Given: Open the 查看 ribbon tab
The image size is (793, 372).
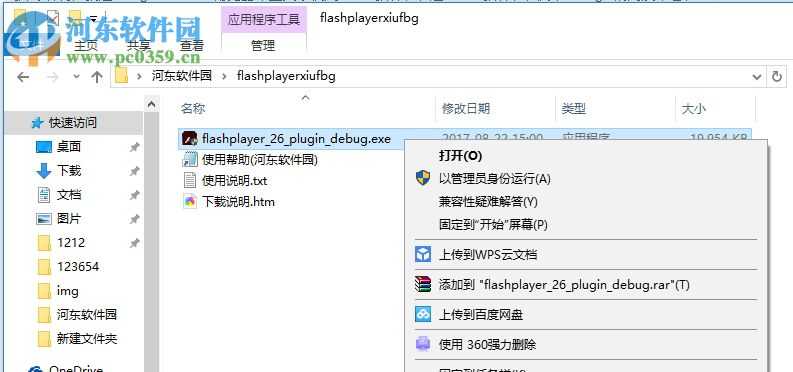Looking at the screenshot, I should pyautogui.click(x=192, y=45).
